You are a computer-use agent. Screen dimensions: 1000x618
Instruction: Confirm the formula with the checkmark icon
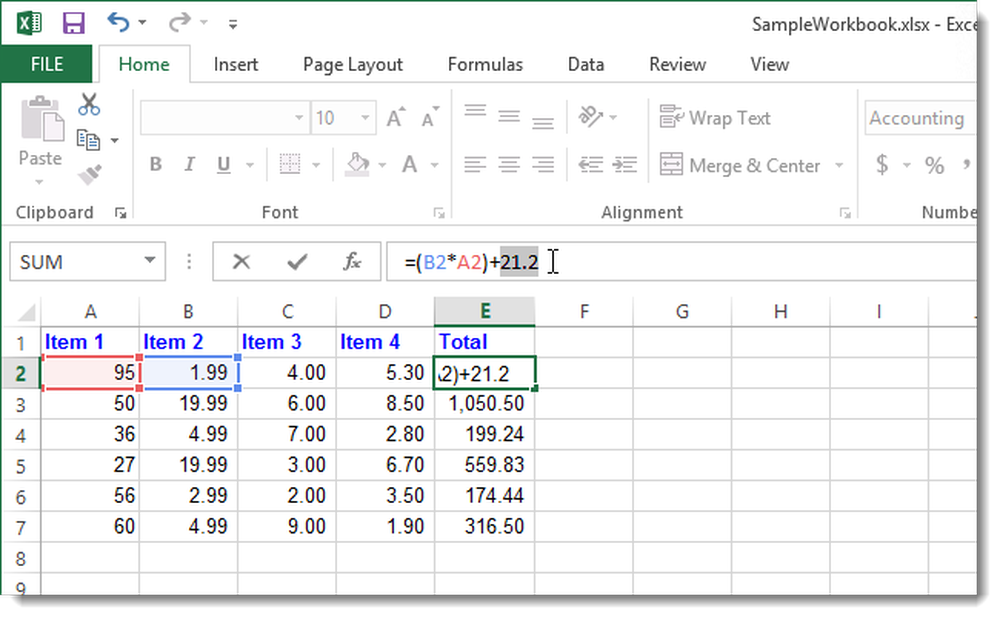click(297, 261)
